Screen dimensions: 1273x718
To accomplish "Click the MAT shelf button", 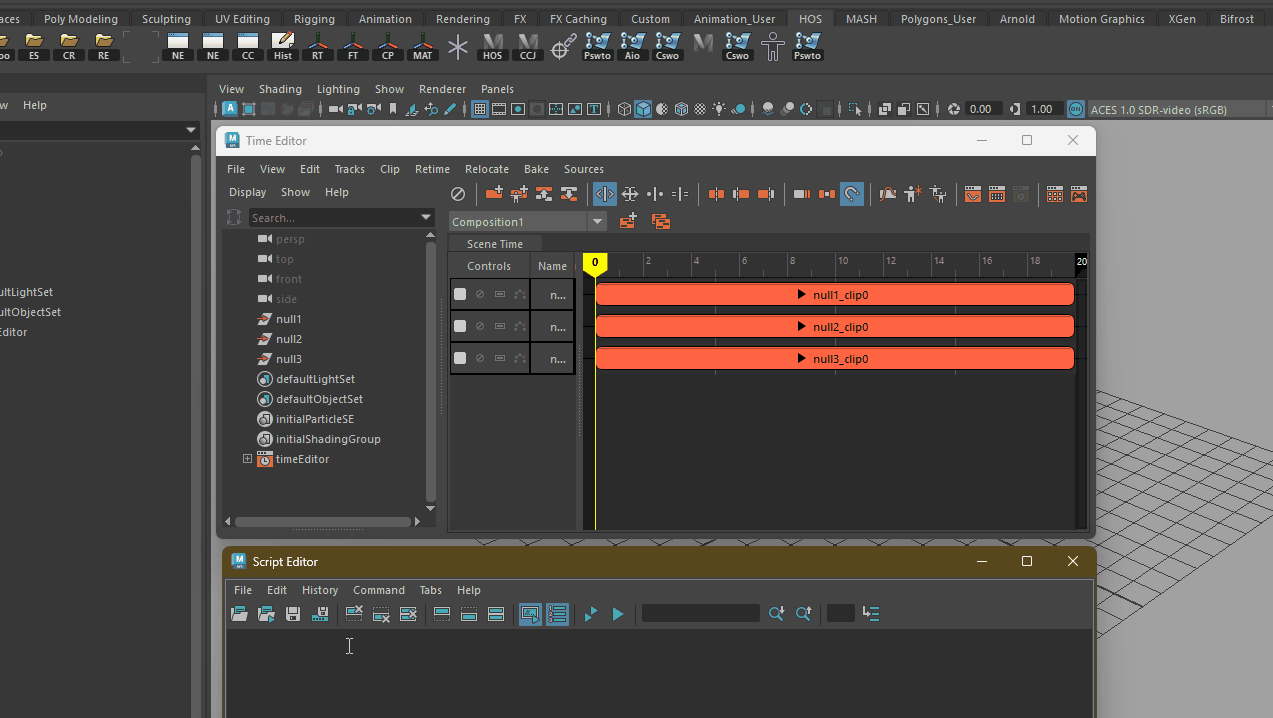I will 423,46.
